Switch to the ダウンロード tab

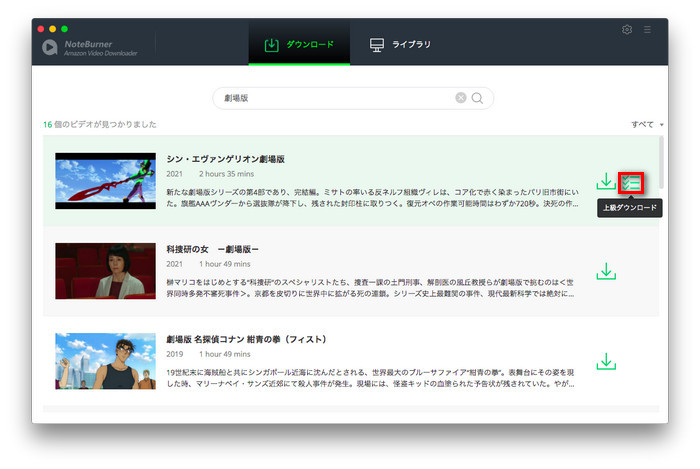coord(299,44)
